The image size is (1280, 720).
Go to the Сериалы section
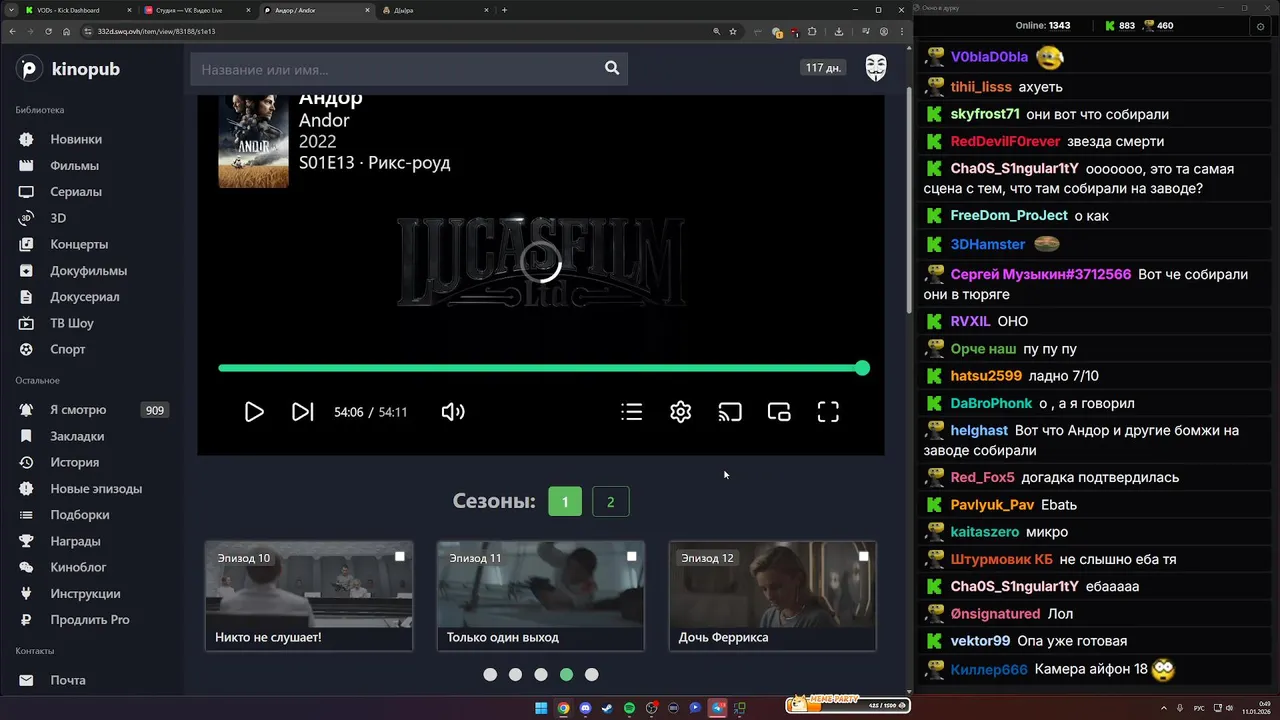coord(76,192)
